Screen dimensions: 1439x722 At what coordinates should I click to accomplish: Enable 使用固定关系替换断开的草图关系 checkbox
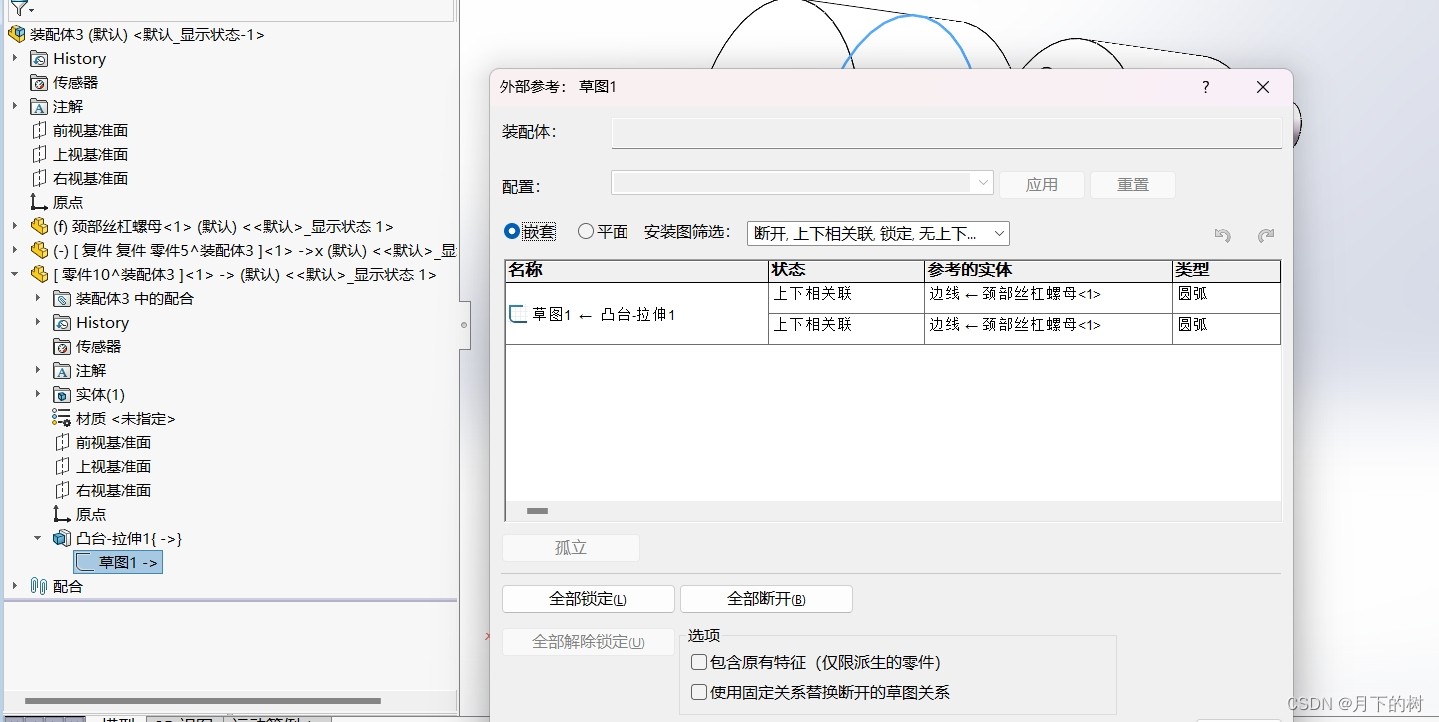click(x=699, y=692)
